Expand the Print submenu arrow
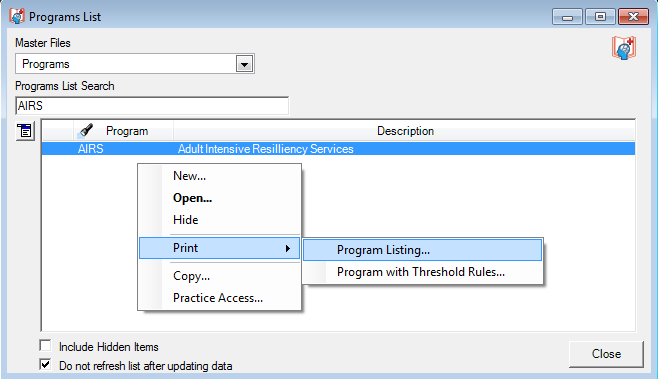Image resolution: width=658 pixels, height=379 pixels. pos(288,248)
